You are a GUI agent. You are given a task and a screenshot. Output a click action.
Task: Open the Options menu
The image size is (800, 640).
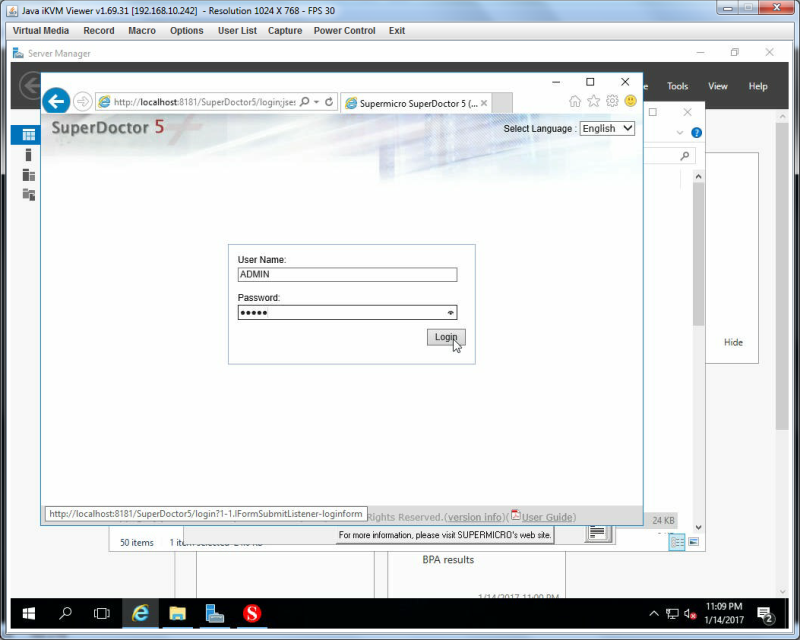(x=187, y=31)
